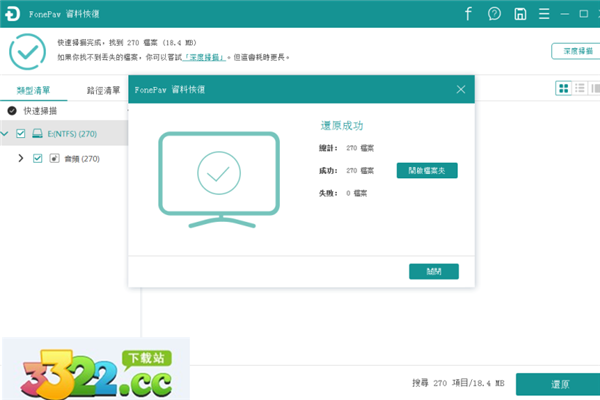Switch to list view mode
Image resolution: width=600 pixels, height=400 pixels.
(579, 89)
